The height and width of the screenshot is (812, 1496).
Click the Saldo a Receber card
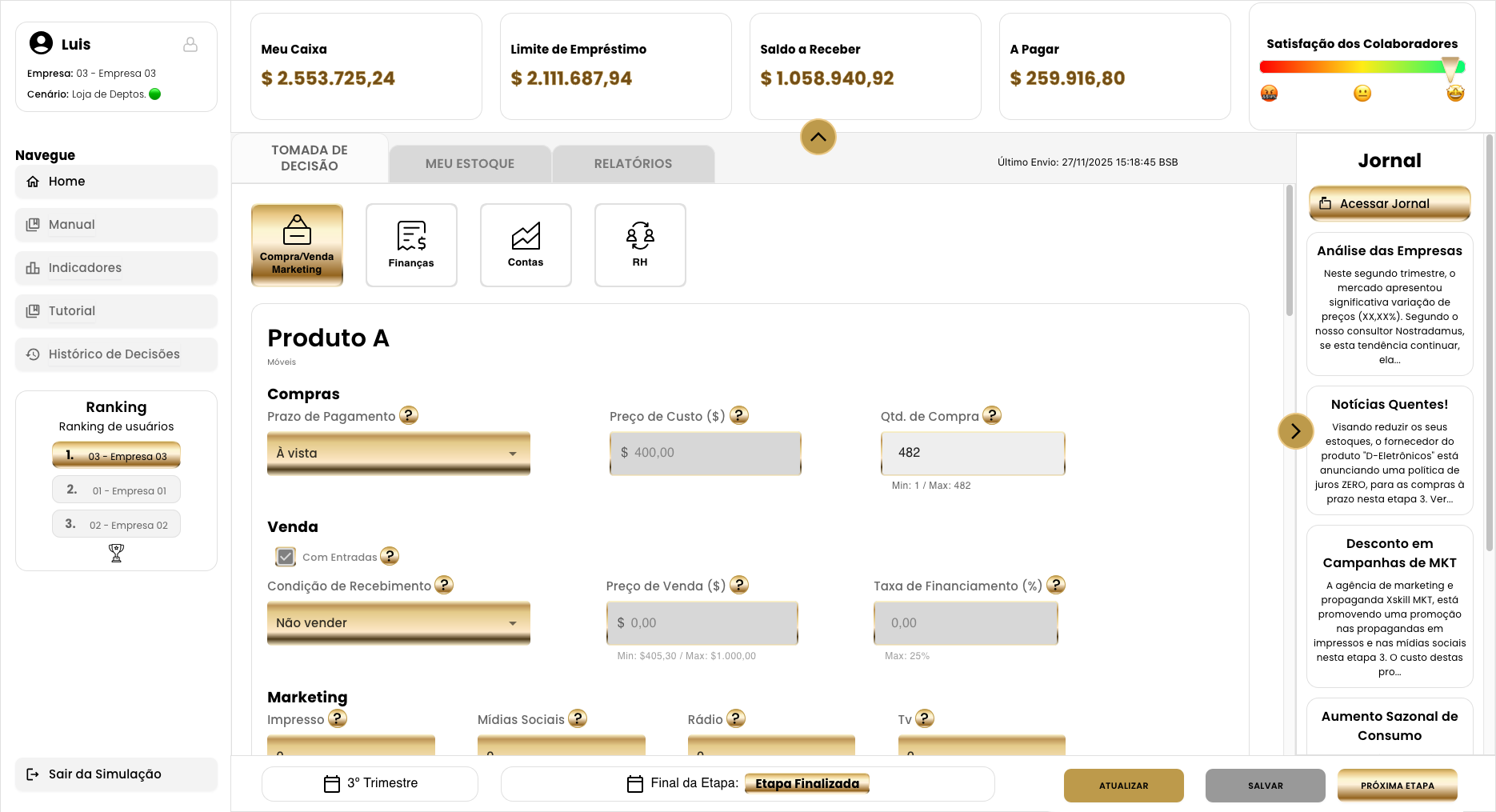(866, 66)
